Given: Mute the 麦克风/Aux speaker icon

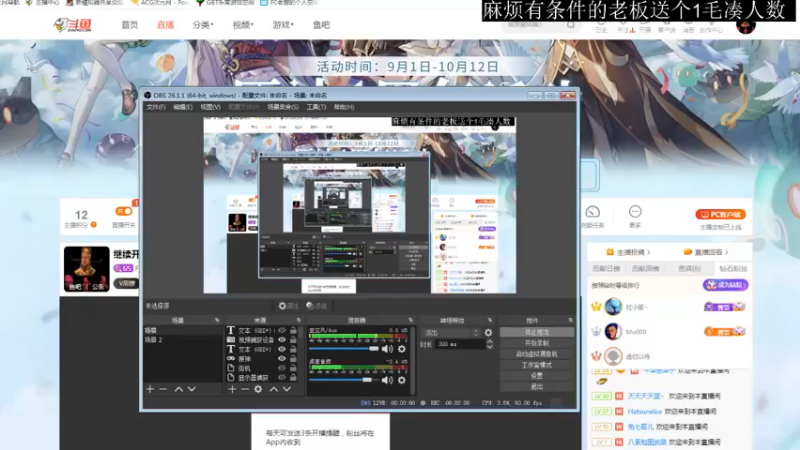Looking at the screenshot, I should point(387,349).
